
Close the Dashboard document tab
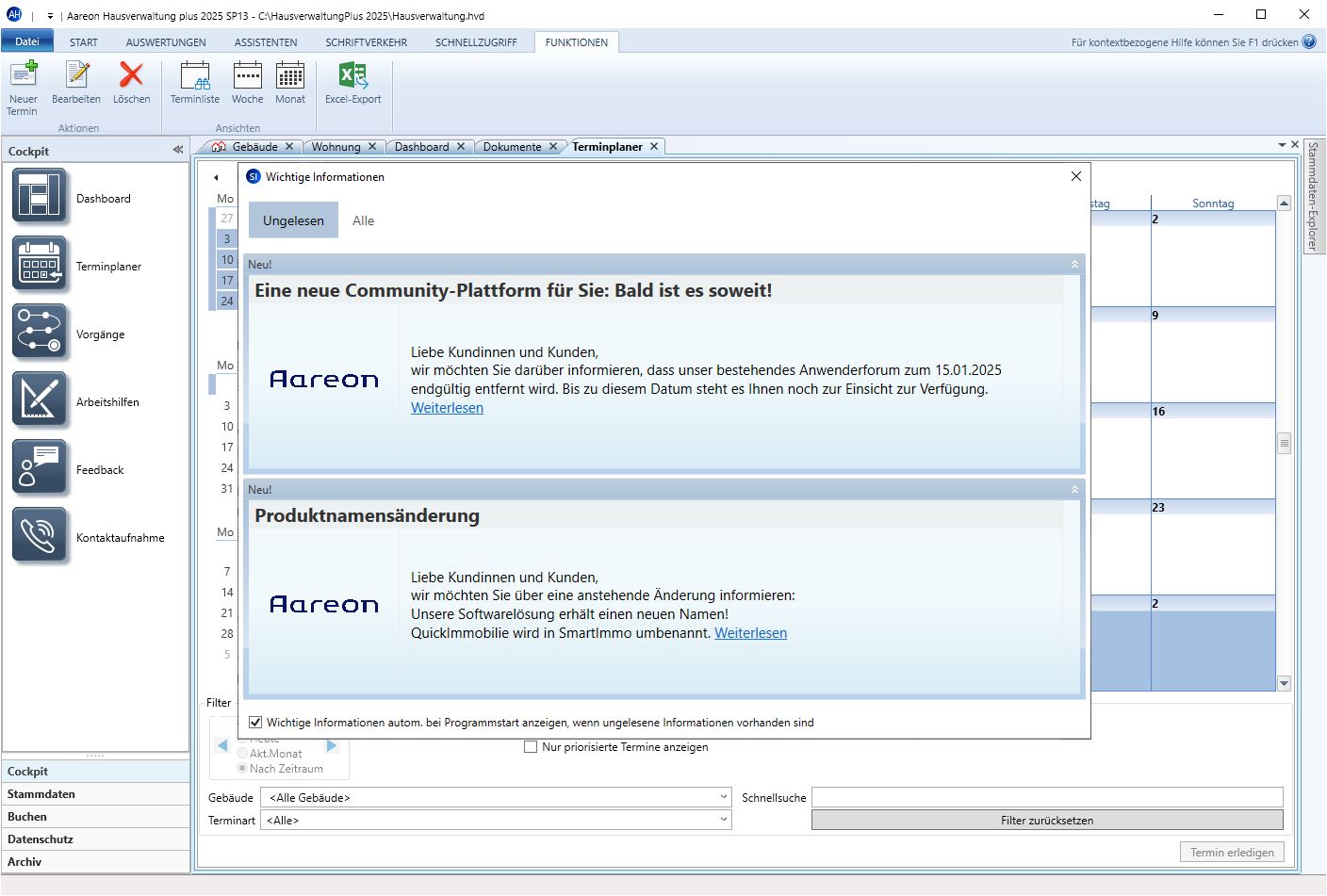coord(461,146)
